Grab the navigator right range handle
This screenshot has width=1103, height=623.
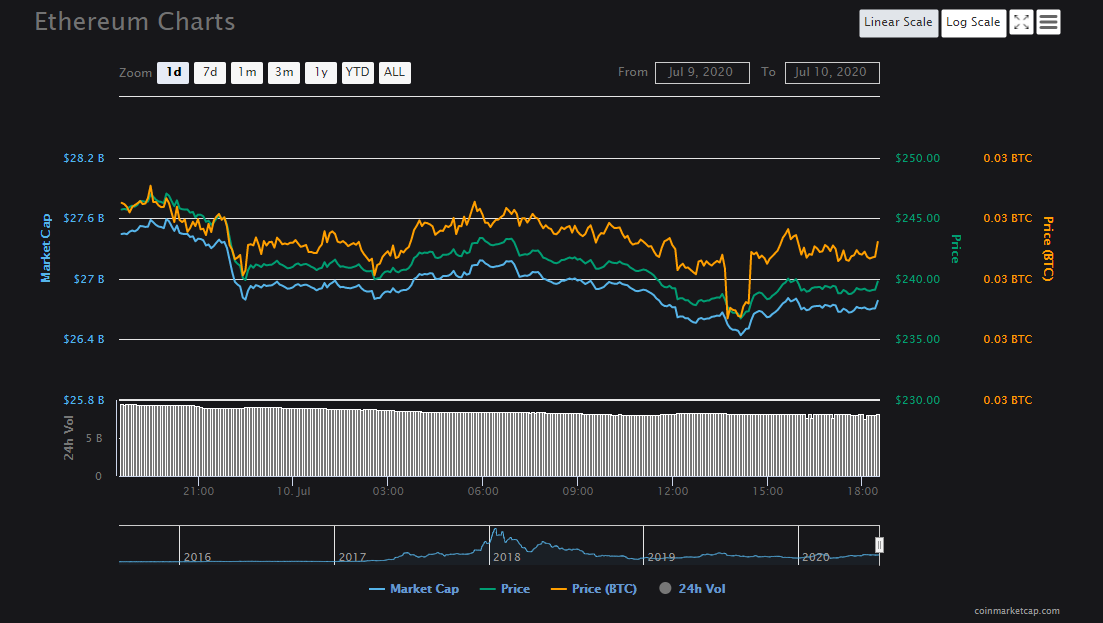(879, 545)
